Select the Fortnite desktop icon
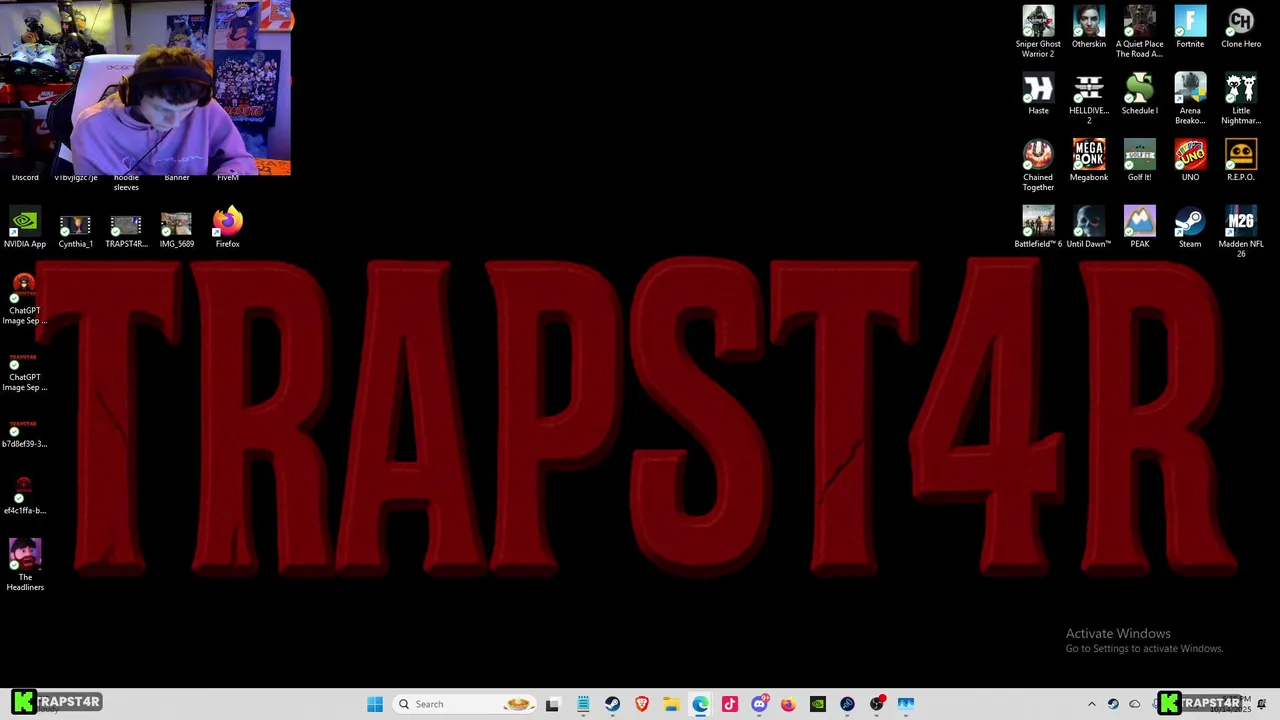 (1190, 27)
